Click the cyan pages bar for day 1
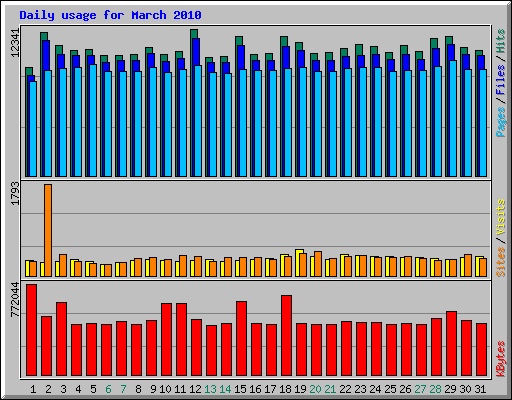Screen dimensions: 512x400 pos(33,129)
